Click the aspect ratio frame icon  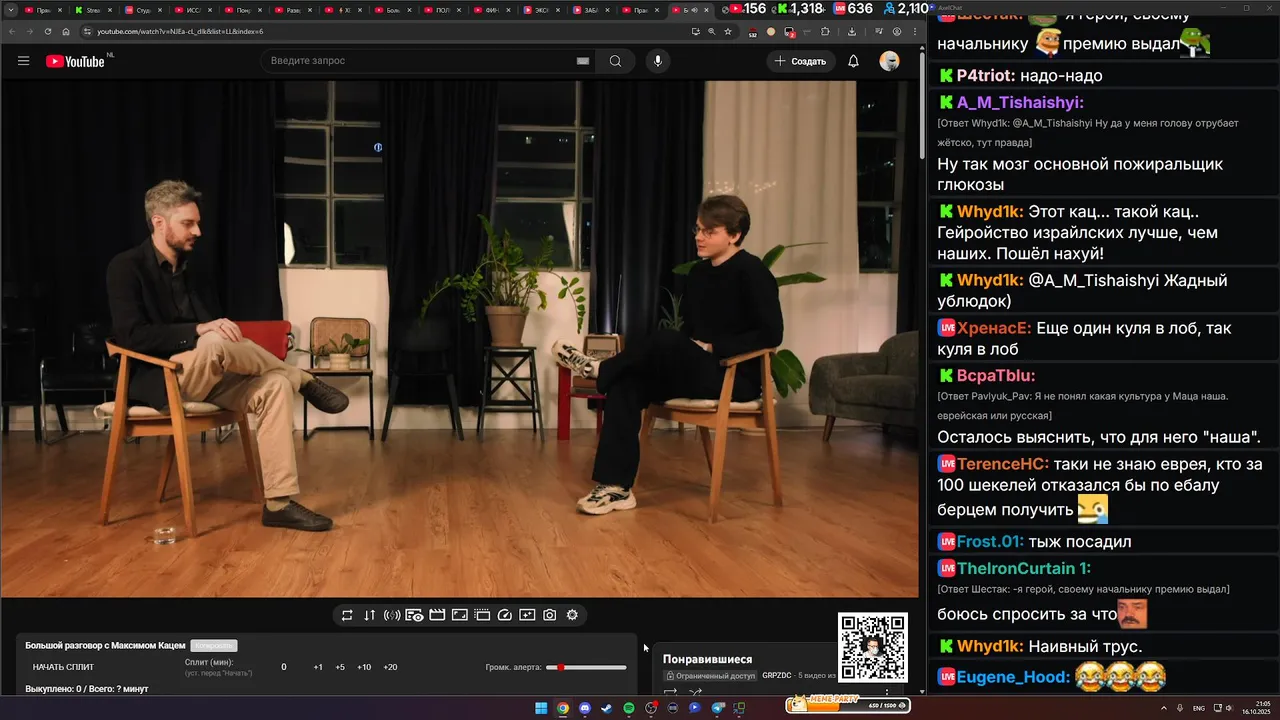tap(460, 615)
